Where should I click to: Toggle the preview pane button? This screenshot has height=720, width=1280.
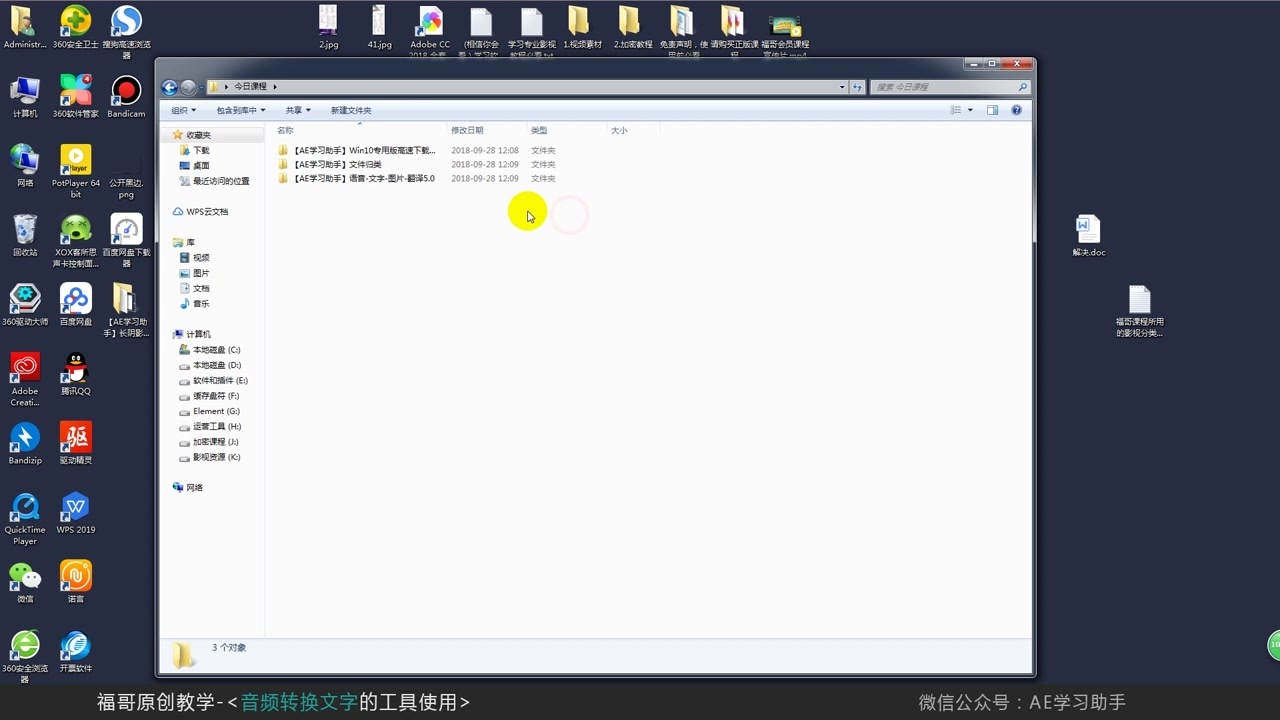(992, 110)
